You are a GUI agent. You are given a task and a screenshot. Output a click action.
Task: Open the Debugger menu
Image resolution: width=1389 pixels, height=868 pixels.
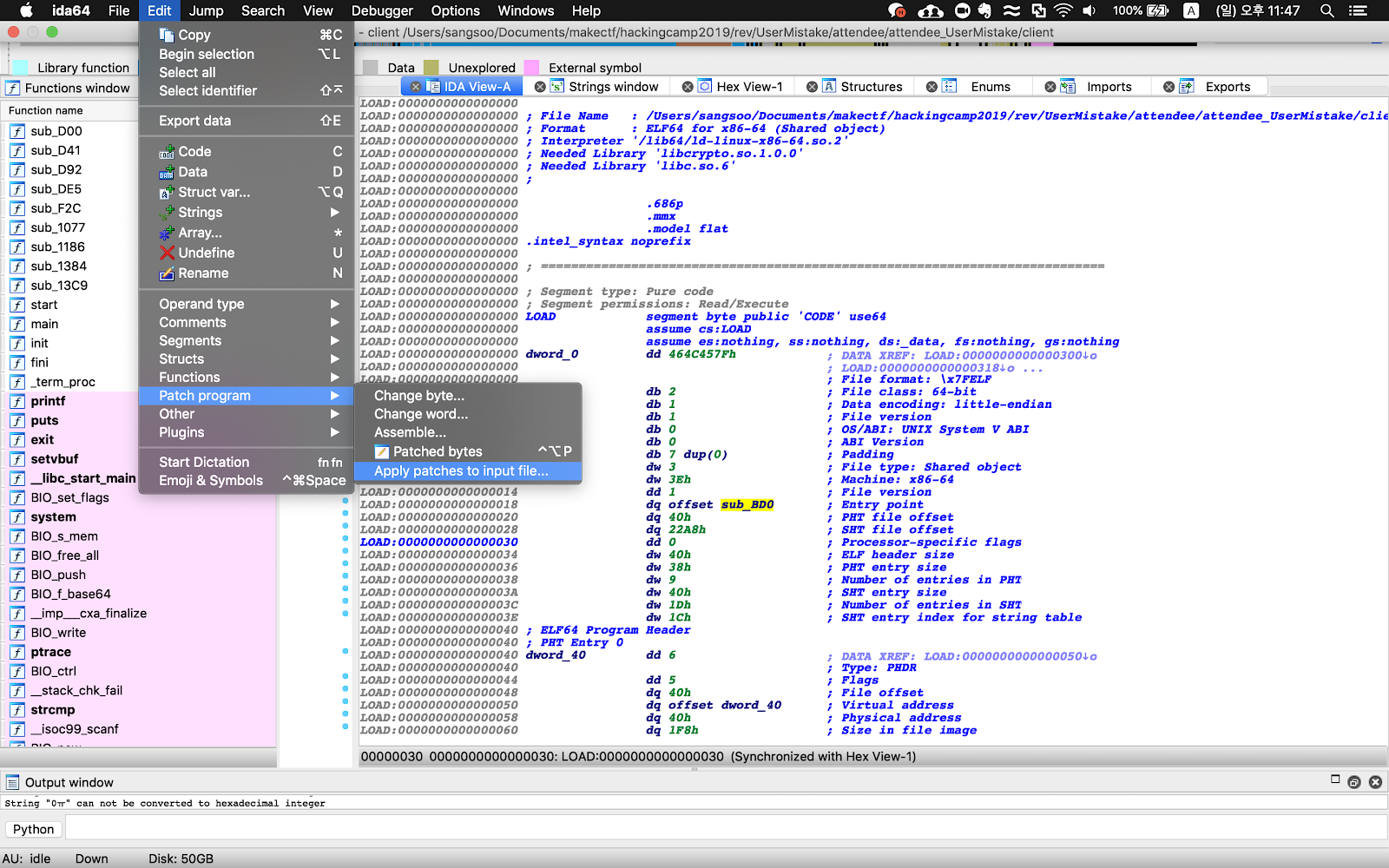point(382,10)
